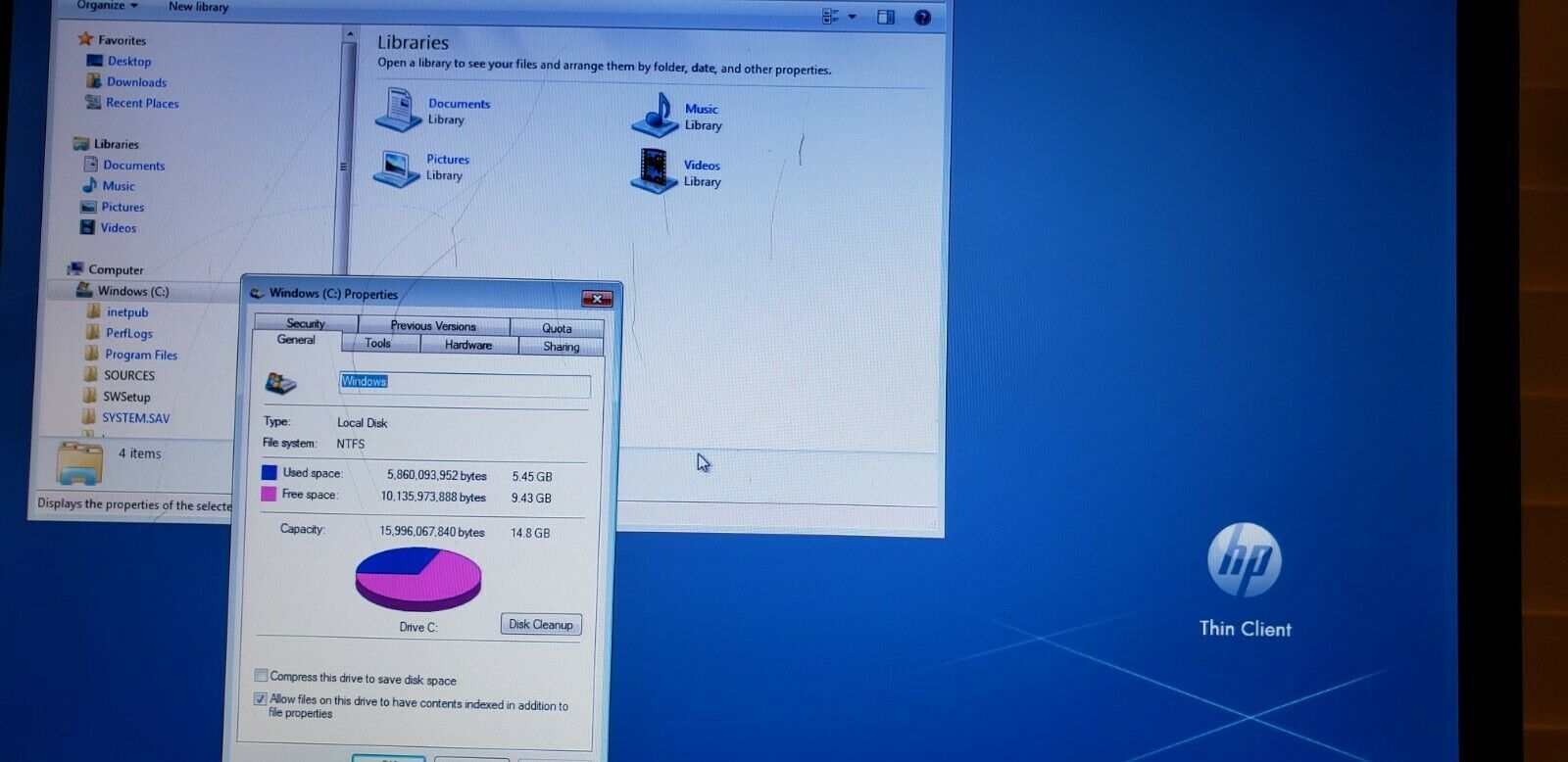Click the "14.8 GB" capacity value
1568x762 pixels.
[x=530, y=533]
